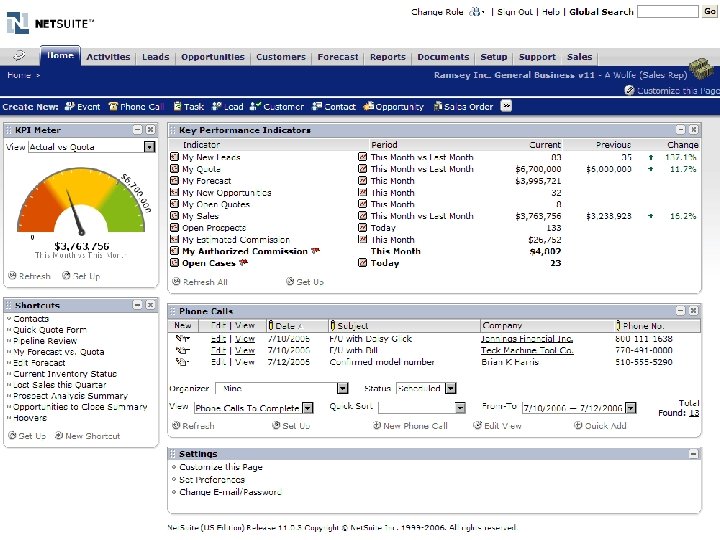
Task: Click the recent records icon left of Home tab
Action: tap(19, 56)
